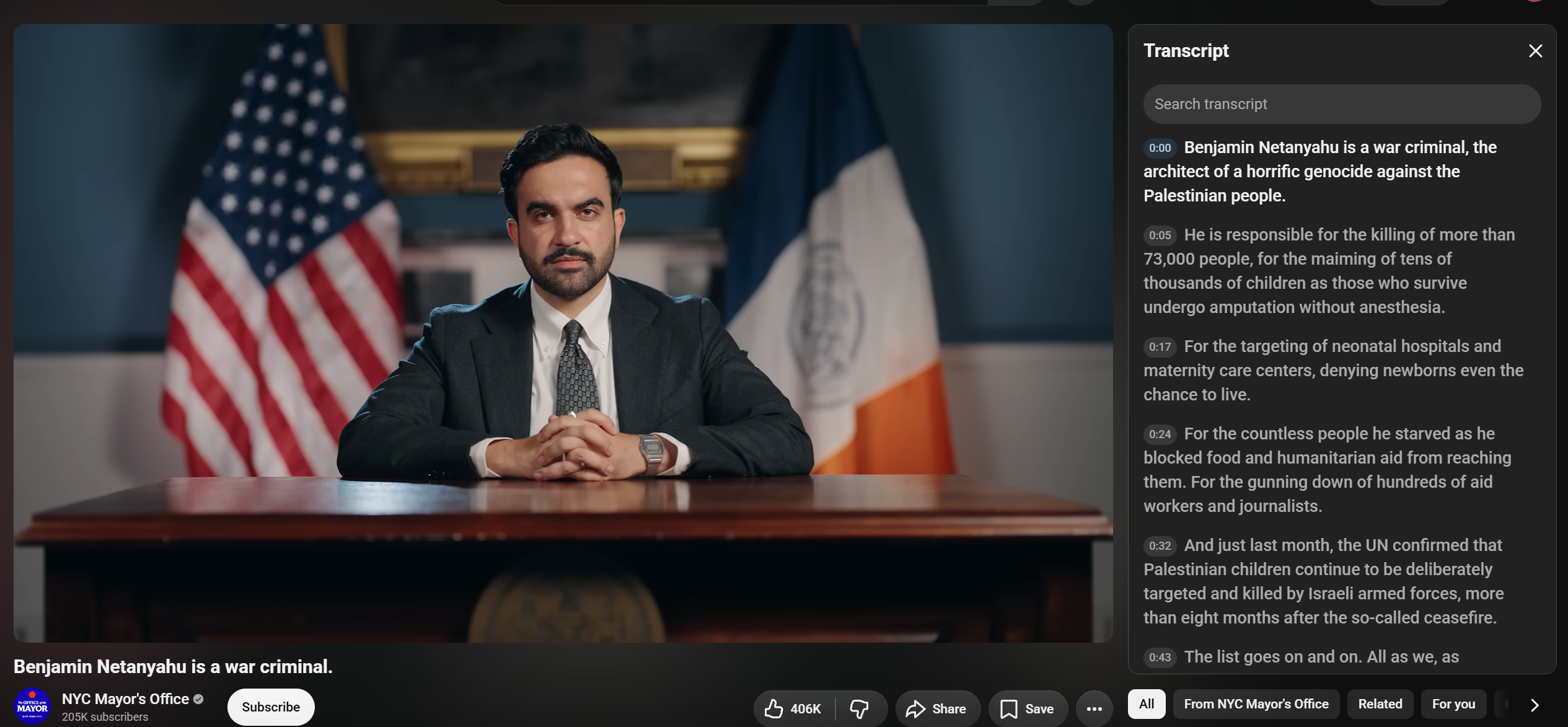Close the Transcript panel
The width and height of the screenshot is (1568, 727).
point(1535,51)
